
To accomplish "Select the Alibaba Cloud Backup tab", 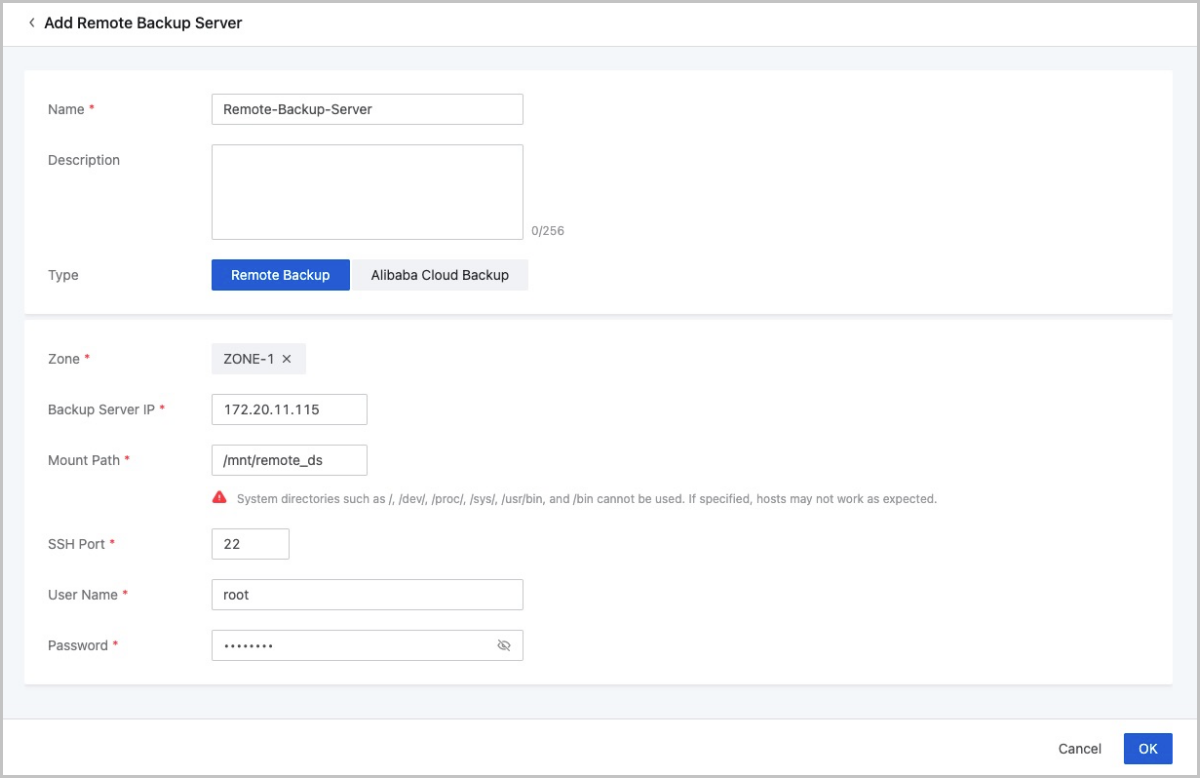I will click(440, 274).
